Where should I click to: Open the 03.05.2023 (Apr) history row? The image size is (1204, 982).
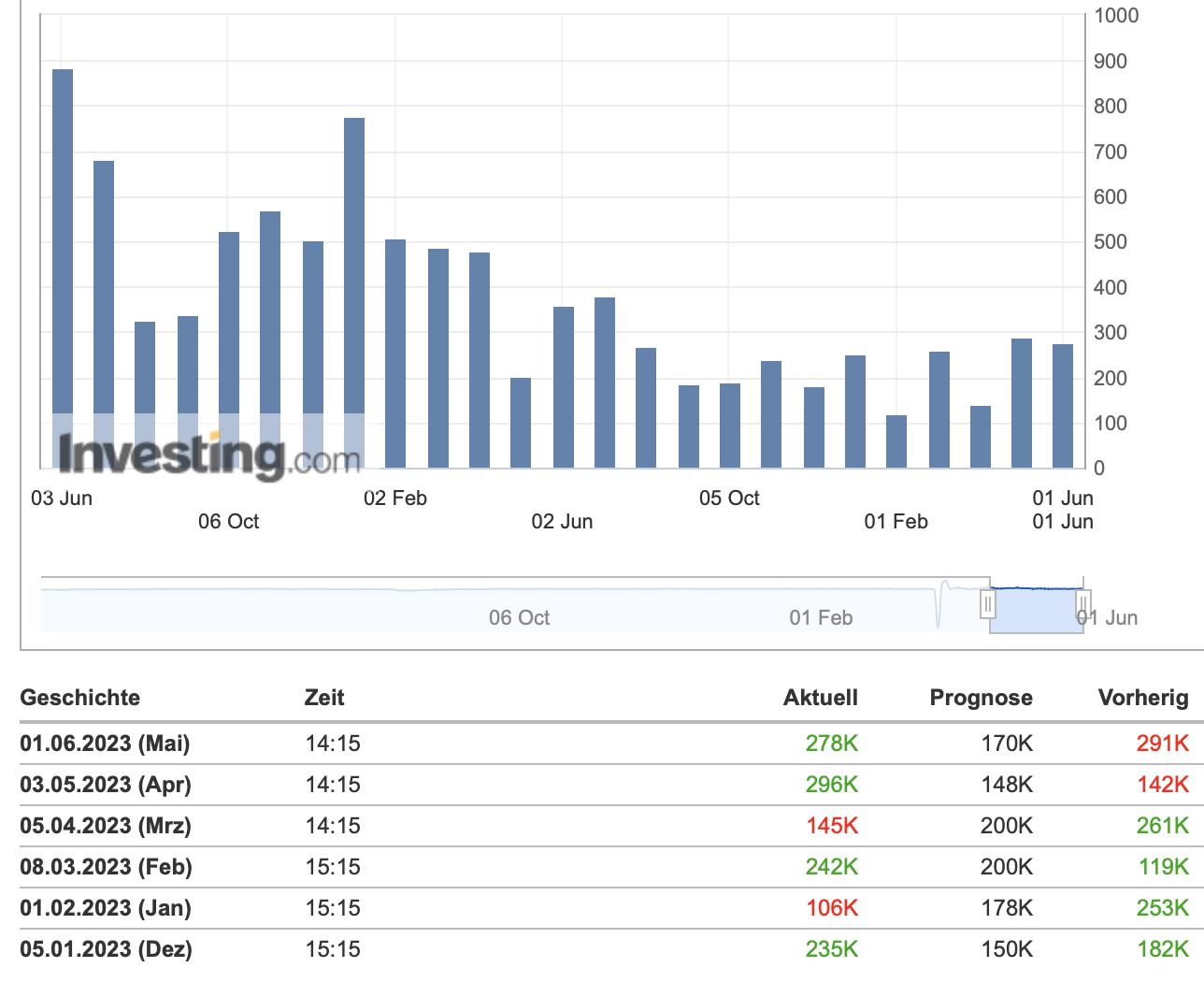pos(604,785)
